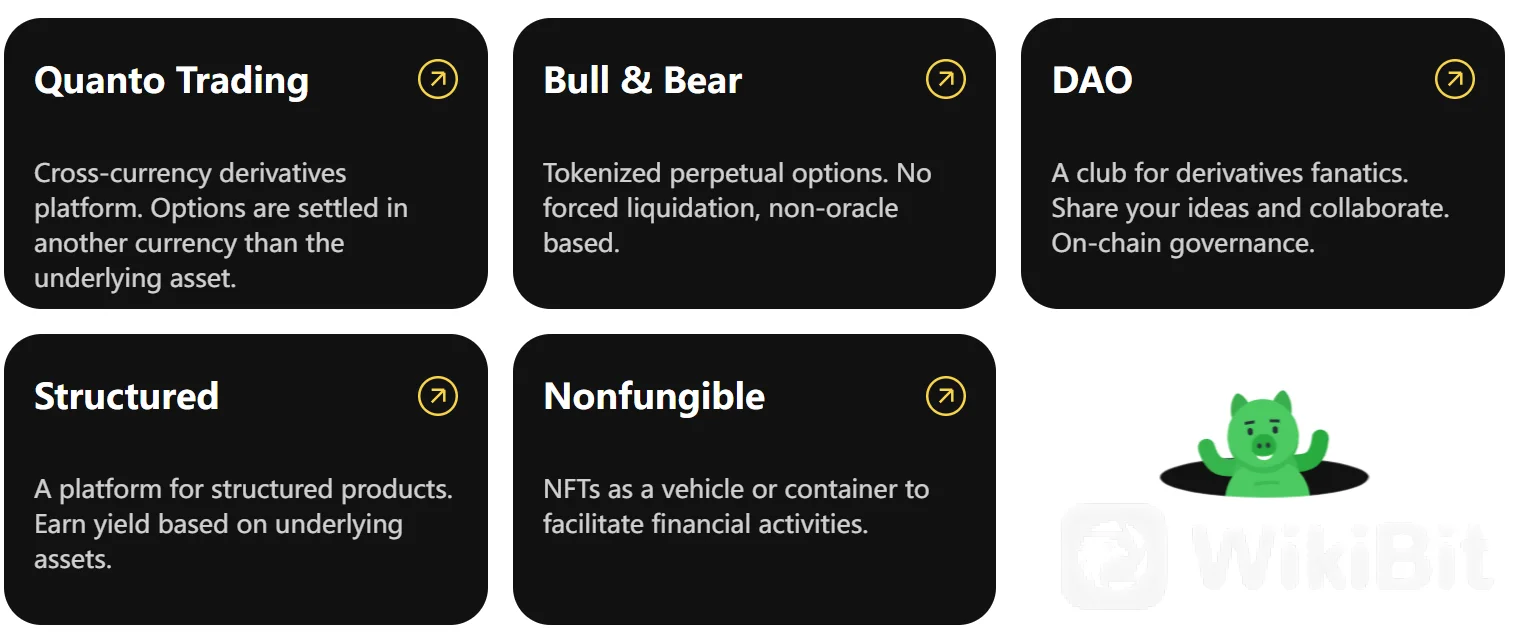Select the Quanto Trading heading
The image size is (1515, 639).
[x=171, y=81]
